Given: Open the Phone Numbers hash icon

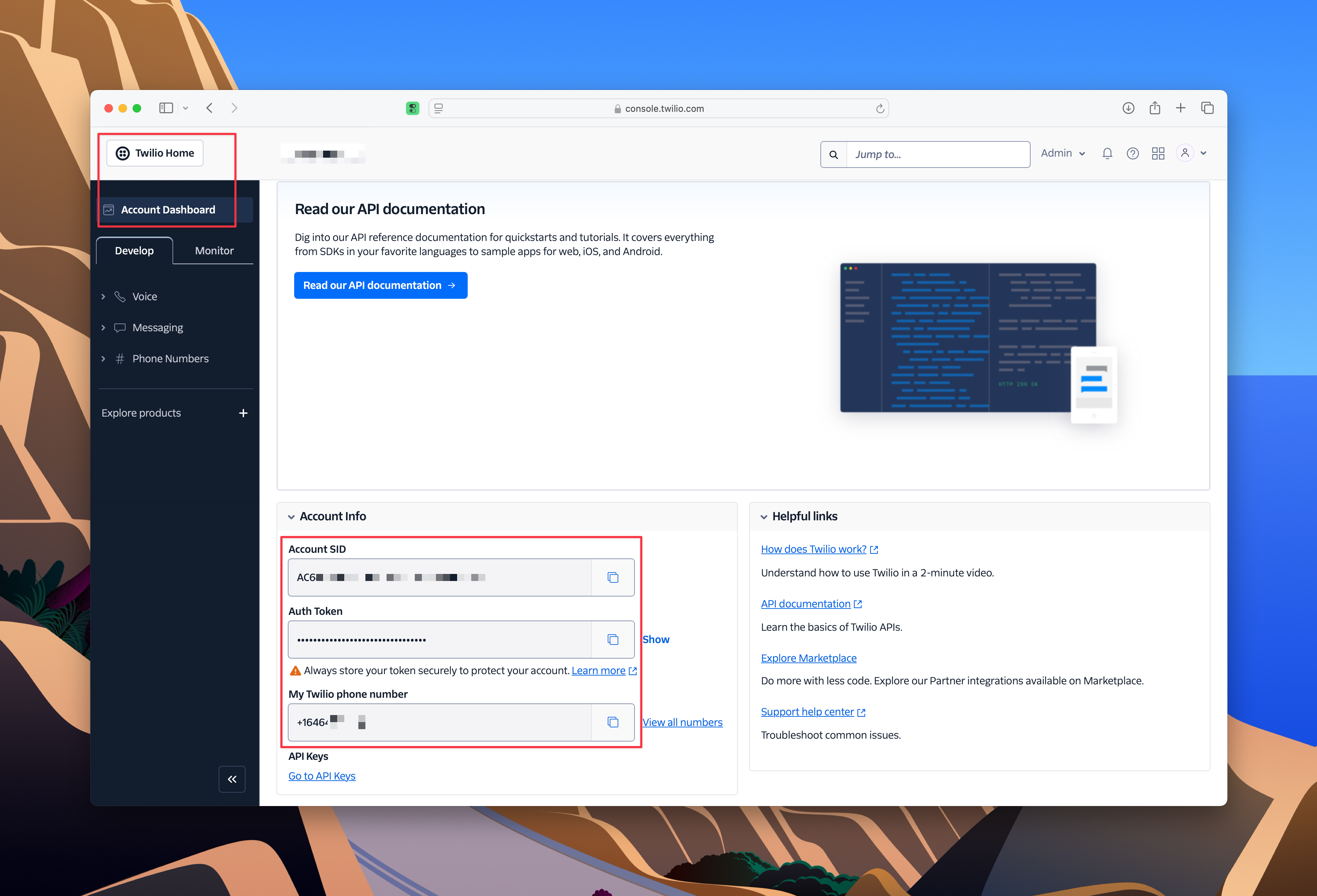Looking at the screenshot, I should pos(120,359).
